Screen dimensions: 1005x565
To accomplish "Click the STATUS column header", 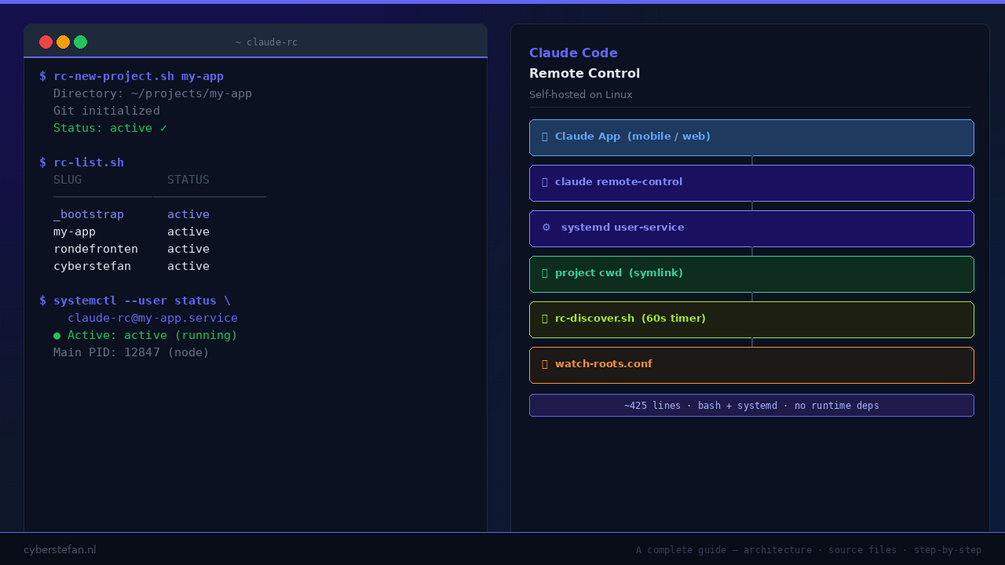I will point(188,180).
